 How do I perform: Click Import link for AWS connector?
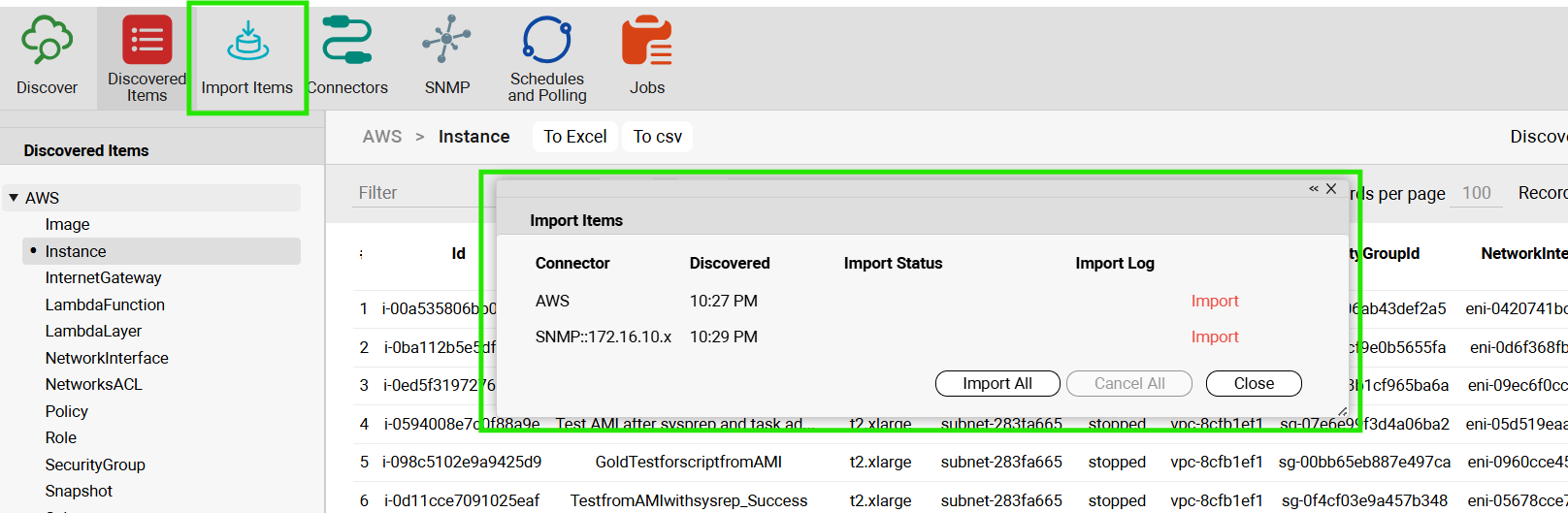(x=1214, y=302)
